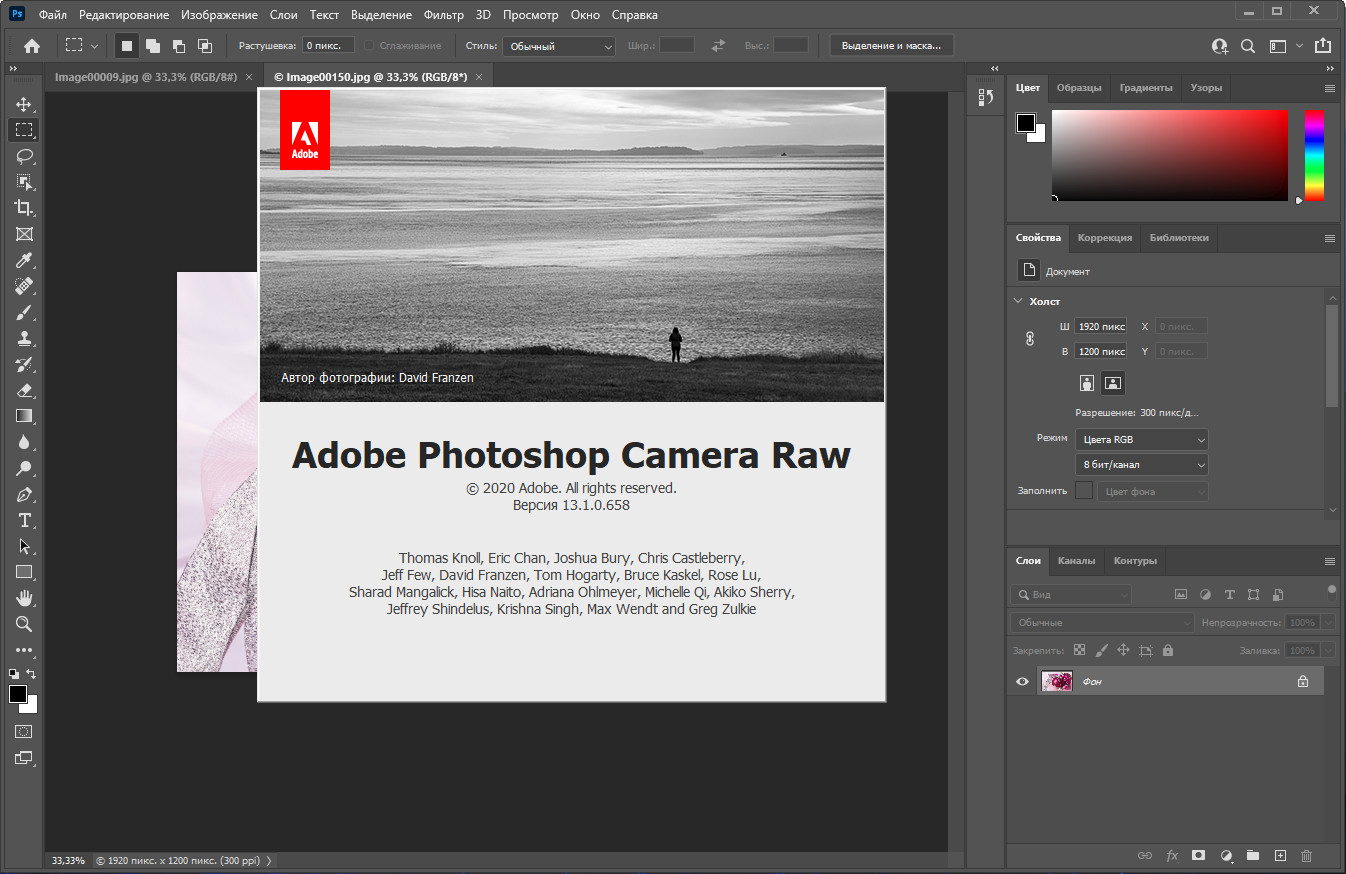1346x874 pixels.
Task: Open the 8 бит/канал dropdown
Action: [1142, 465]
